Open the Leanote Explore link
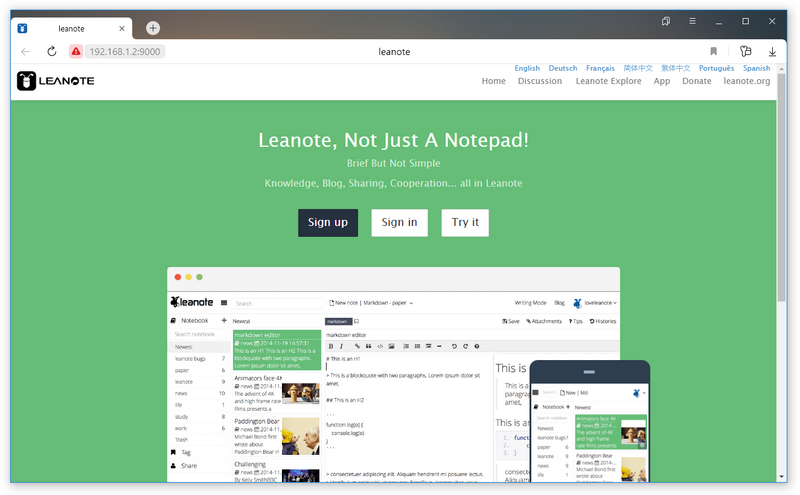 coord(608,81)
